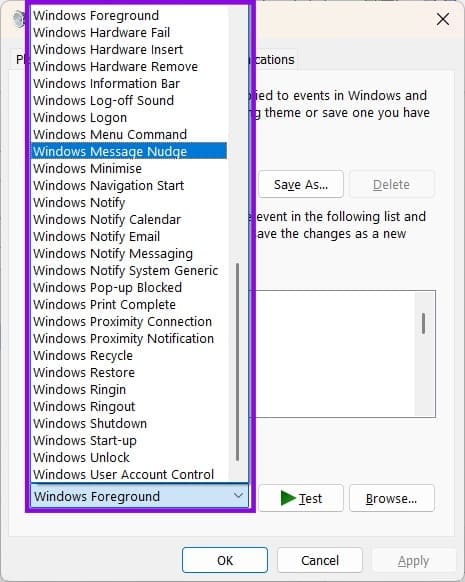This screenshot has height=582, width=465.
Task: Select Windows Proximity Notification entry
Action: 129,339
